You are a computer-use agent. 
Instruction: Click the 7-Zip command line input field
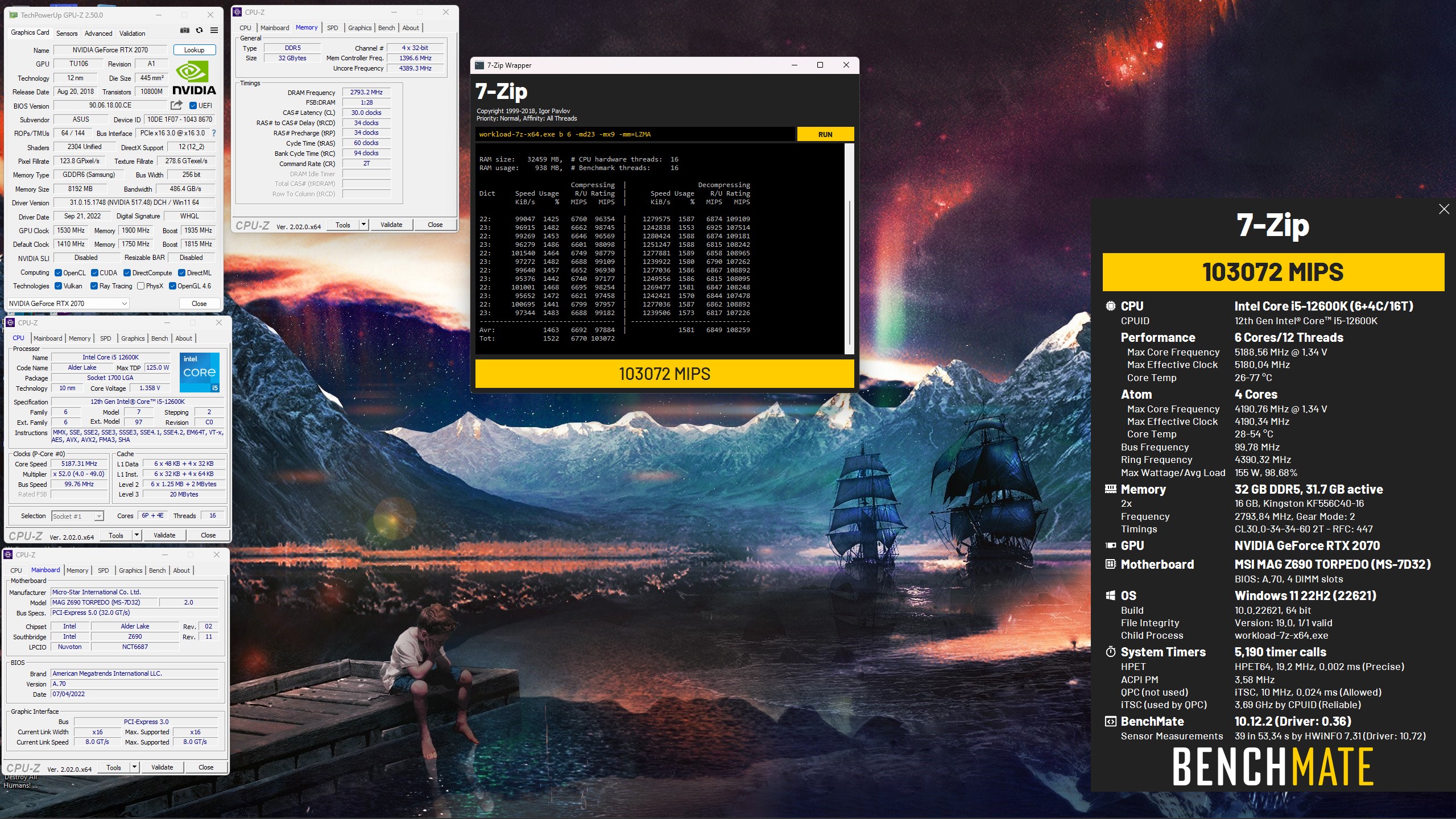click(635, 134)
